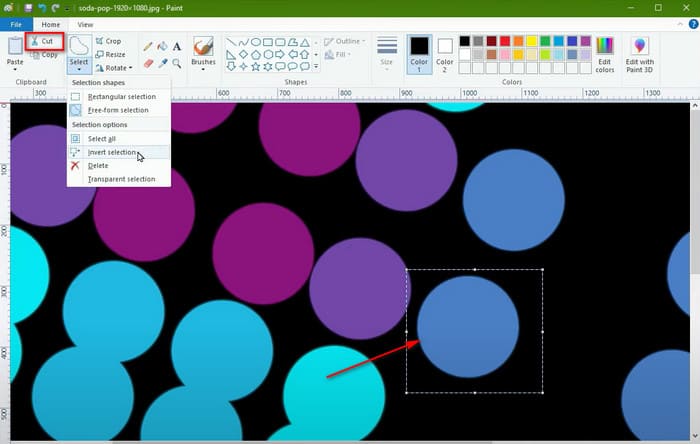Click the Paste clipboard icon
The height and width of the screenshot is (444, 700).
click(x=15, y=46)
